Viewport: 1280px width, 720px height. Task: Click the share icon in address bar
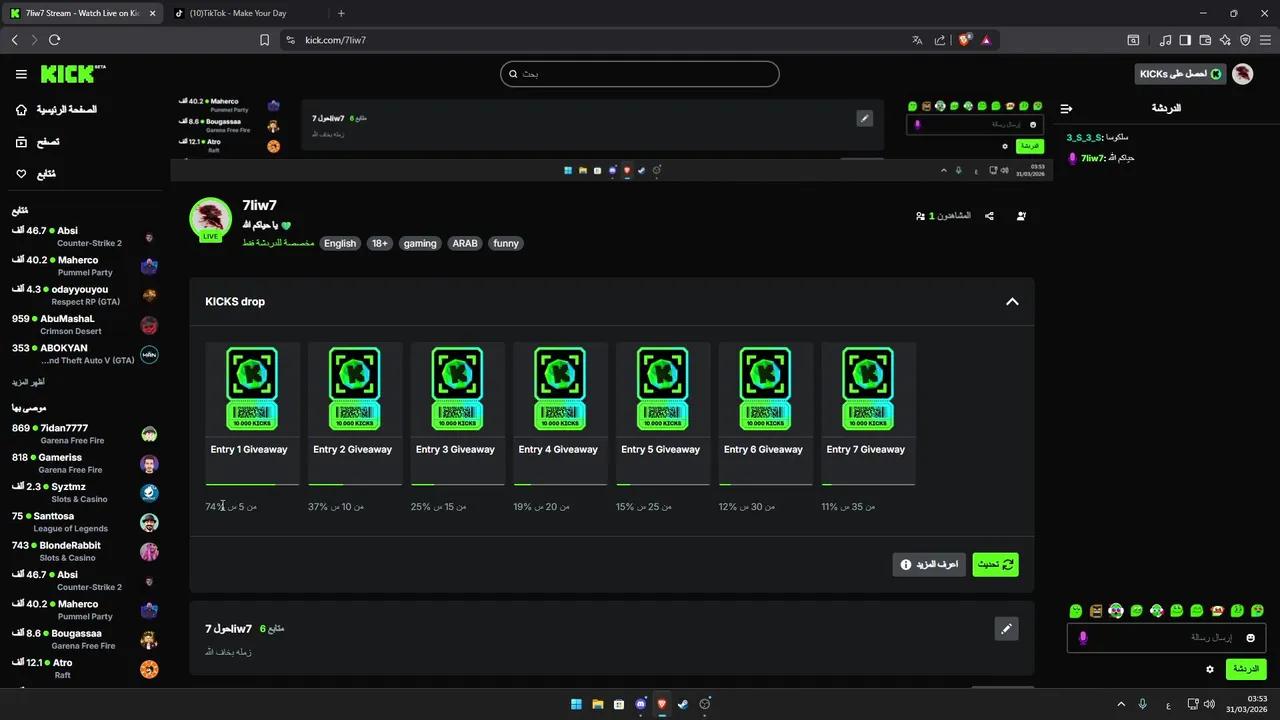click(x=940, y=40)
